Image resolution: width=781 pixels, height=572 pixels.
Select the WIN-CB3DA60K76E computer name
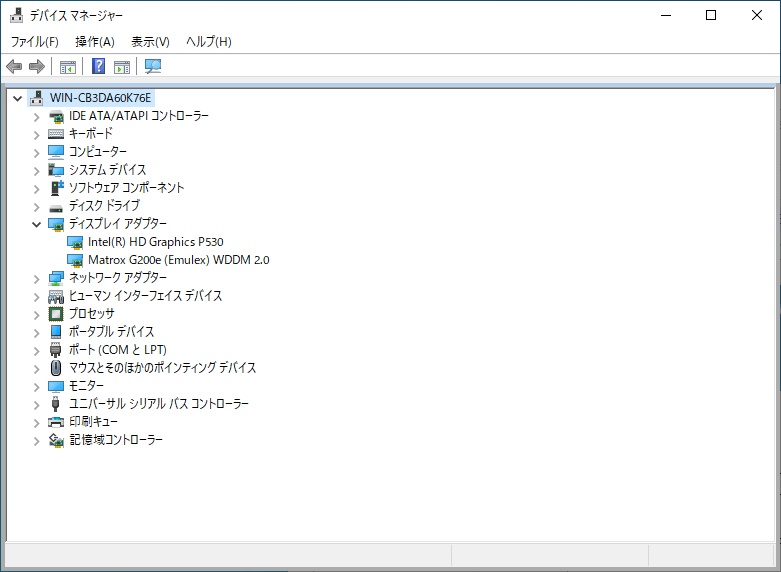point(100,98)
